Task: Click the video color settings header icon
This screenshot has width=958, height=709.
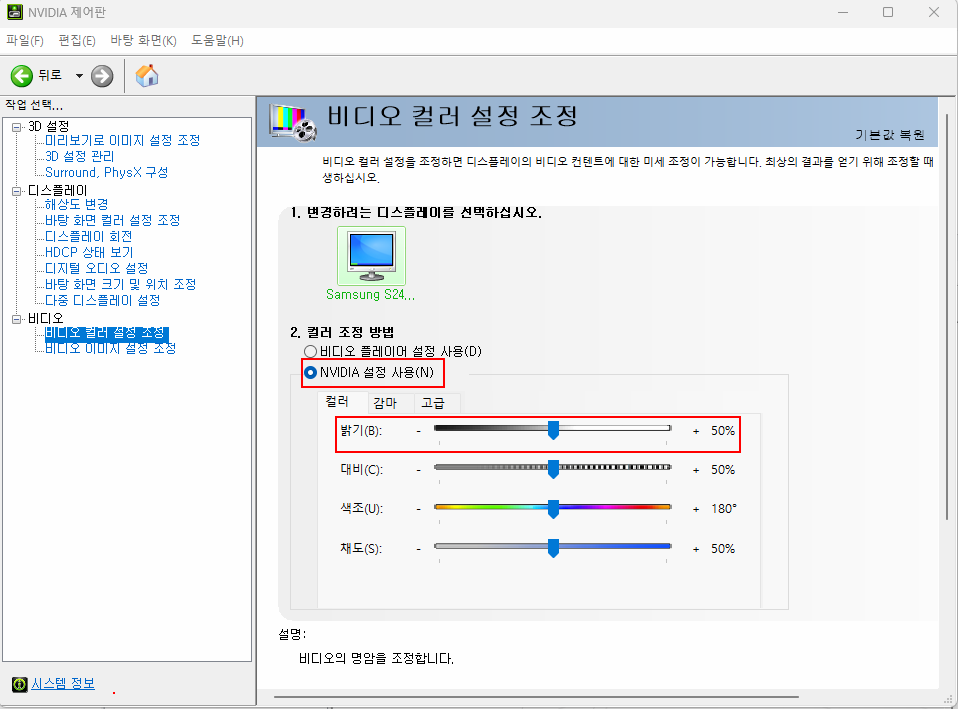Action: click(294, 122)
